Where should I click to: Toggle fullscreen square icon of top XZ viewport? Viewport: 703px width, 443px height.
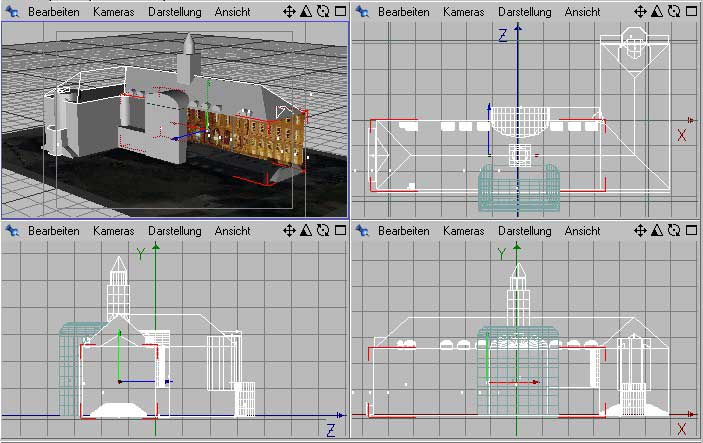[692, 11]
